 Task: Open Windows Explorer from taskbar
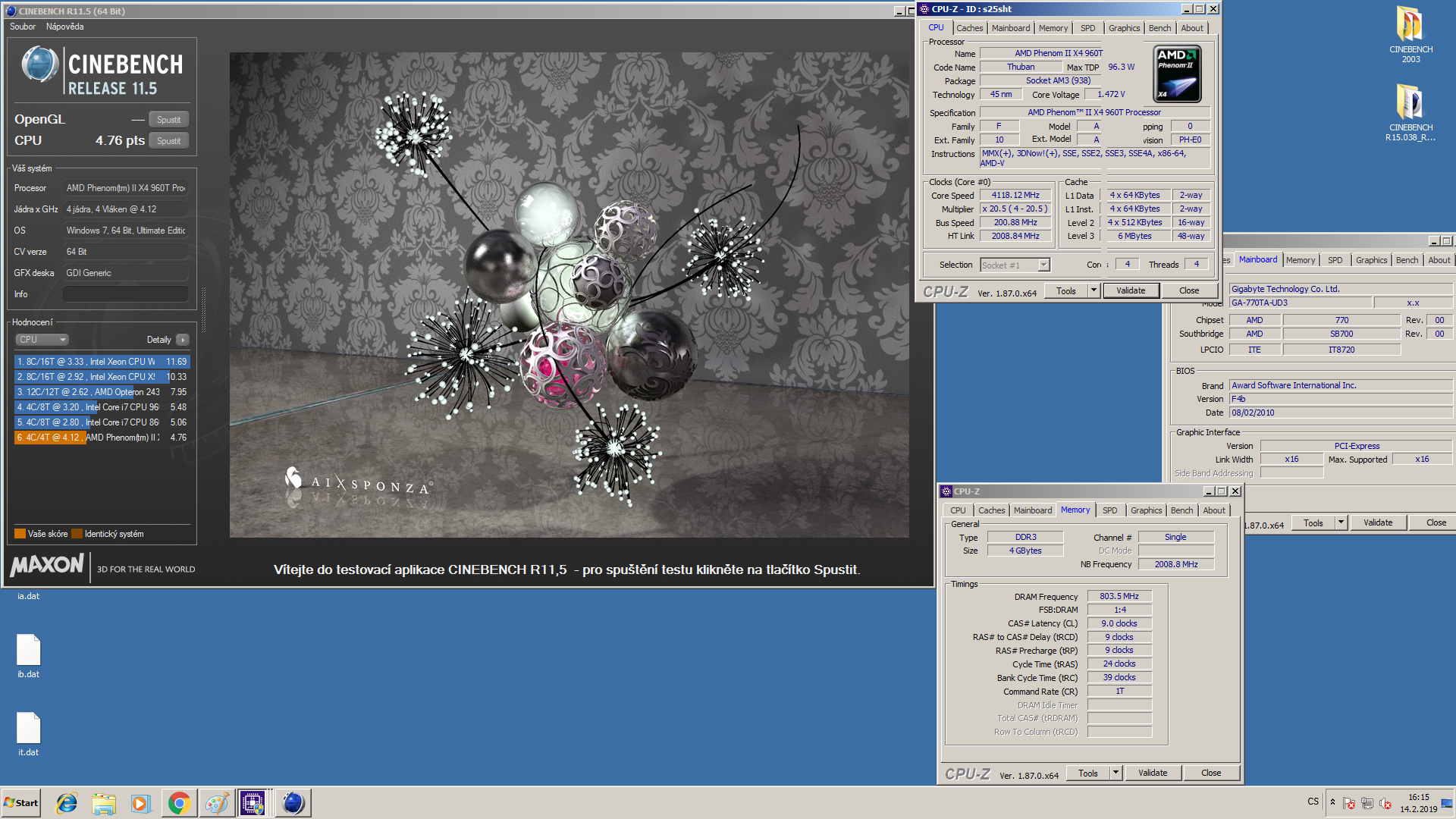click(x=104, y=803)
